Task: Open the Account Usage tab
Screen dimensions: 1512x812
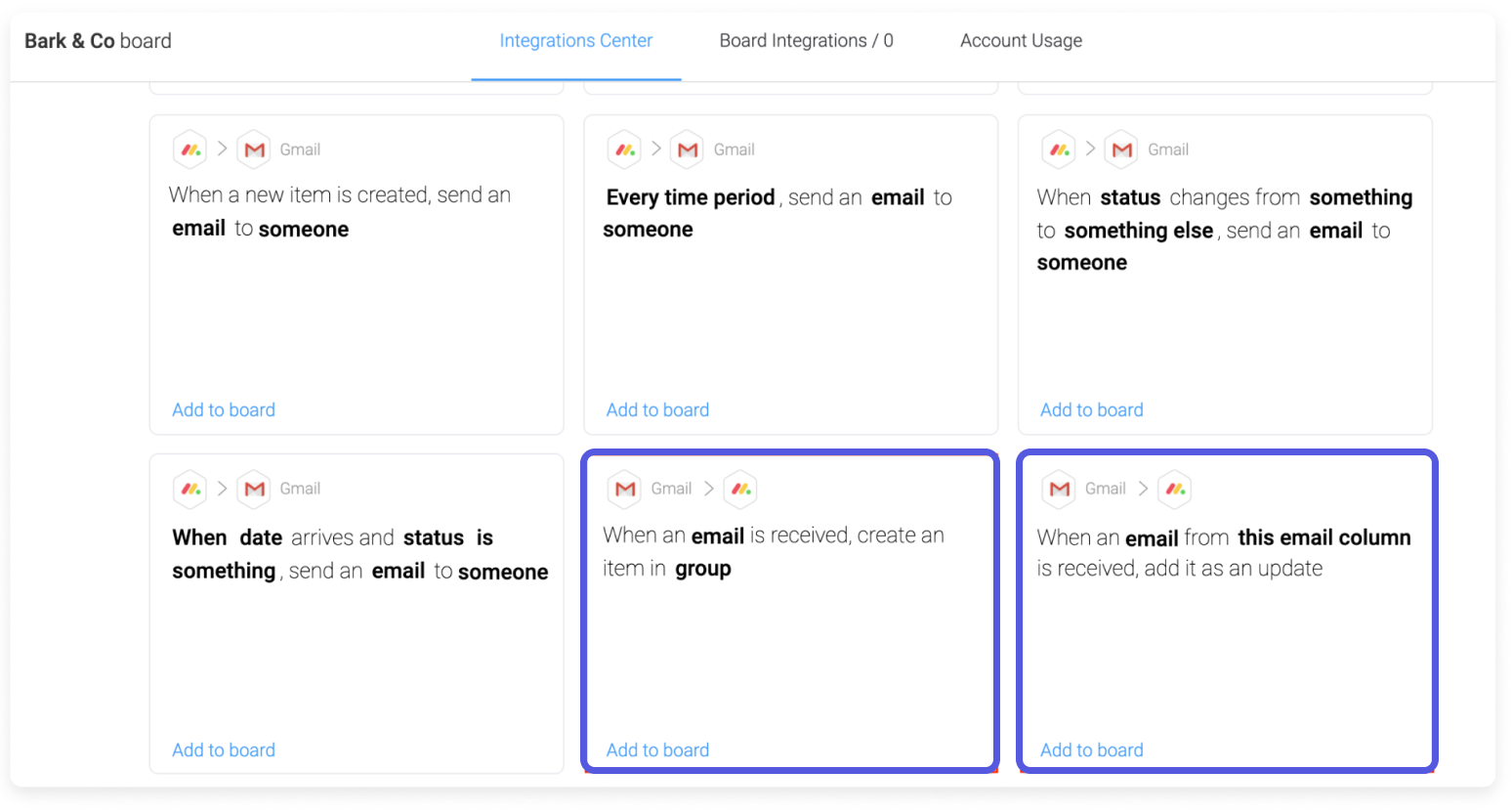Action: 1021,40
